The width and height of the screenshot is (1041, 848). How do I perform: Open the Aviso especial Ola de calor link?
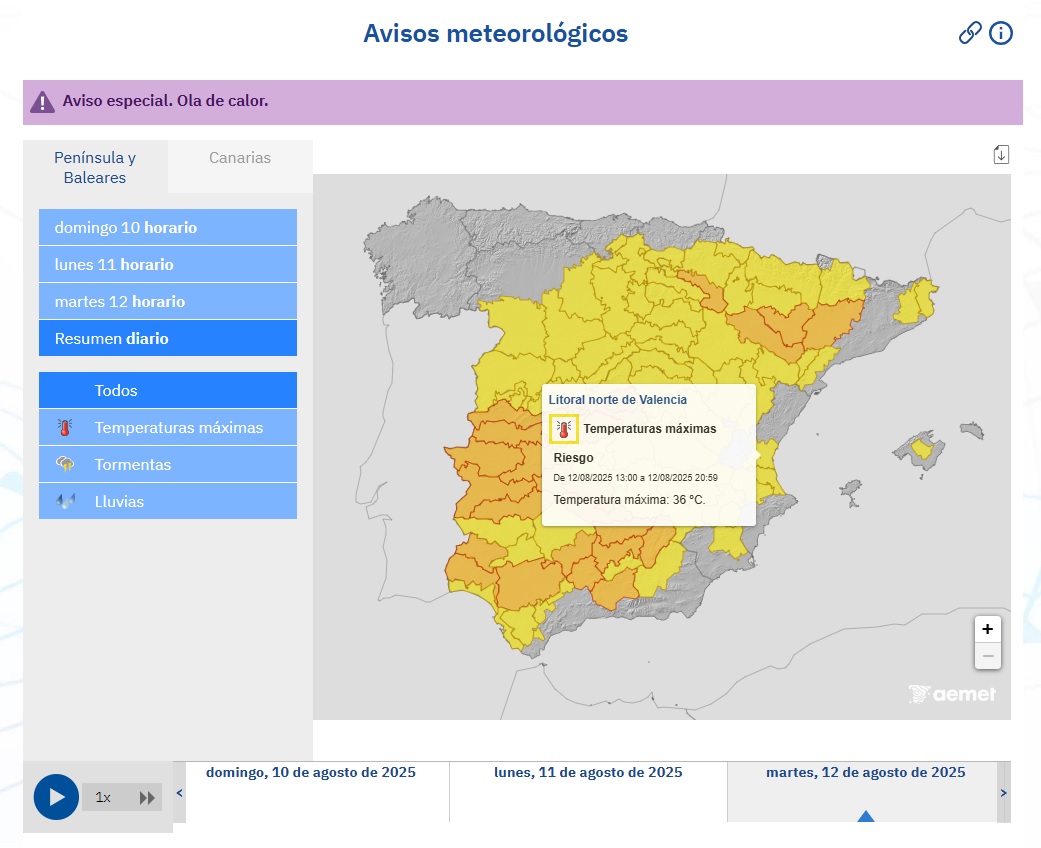pyautogui.click(x=165, y=101)
